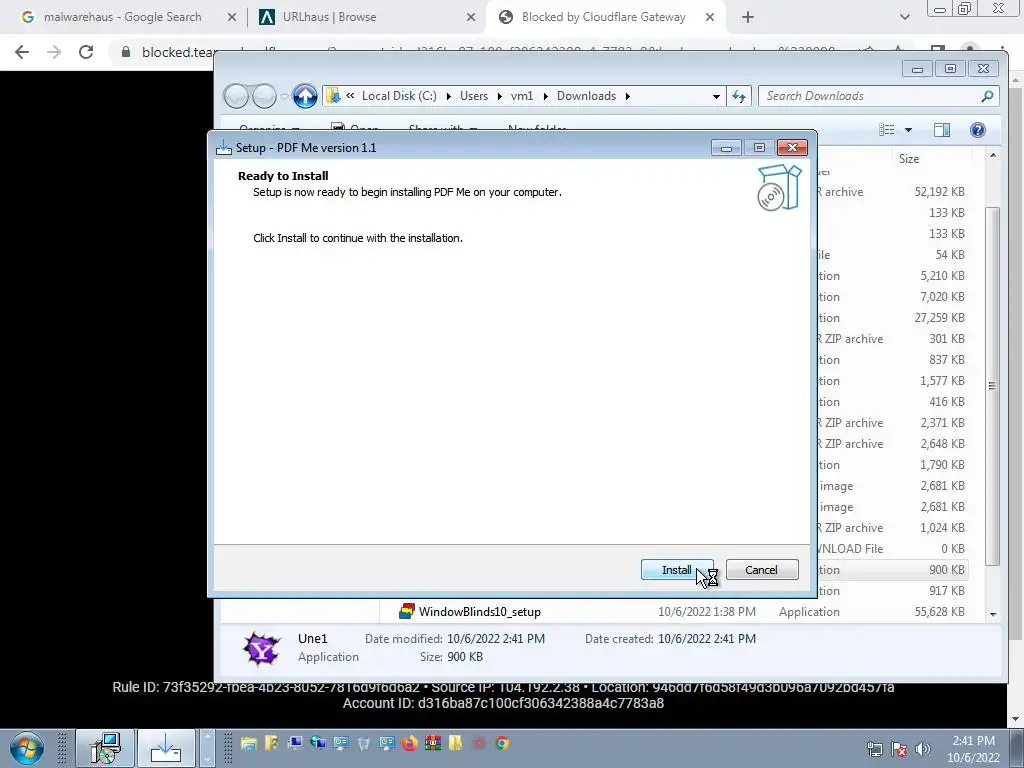Refresh the Downloads folder in Explorer

click(739, 97)
